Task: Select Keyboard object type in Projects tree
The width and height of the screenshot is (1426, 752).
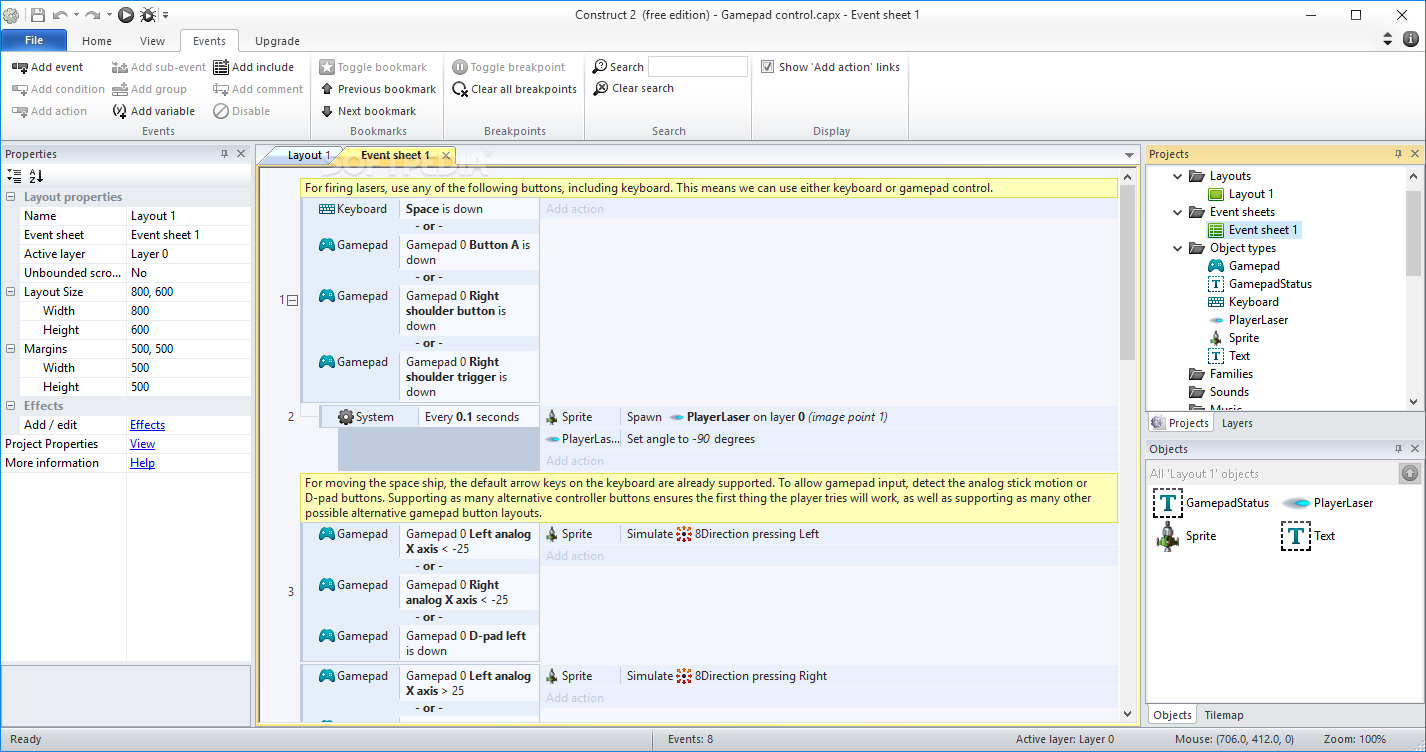Action: pyautogui.click(x=1243, y=302)
